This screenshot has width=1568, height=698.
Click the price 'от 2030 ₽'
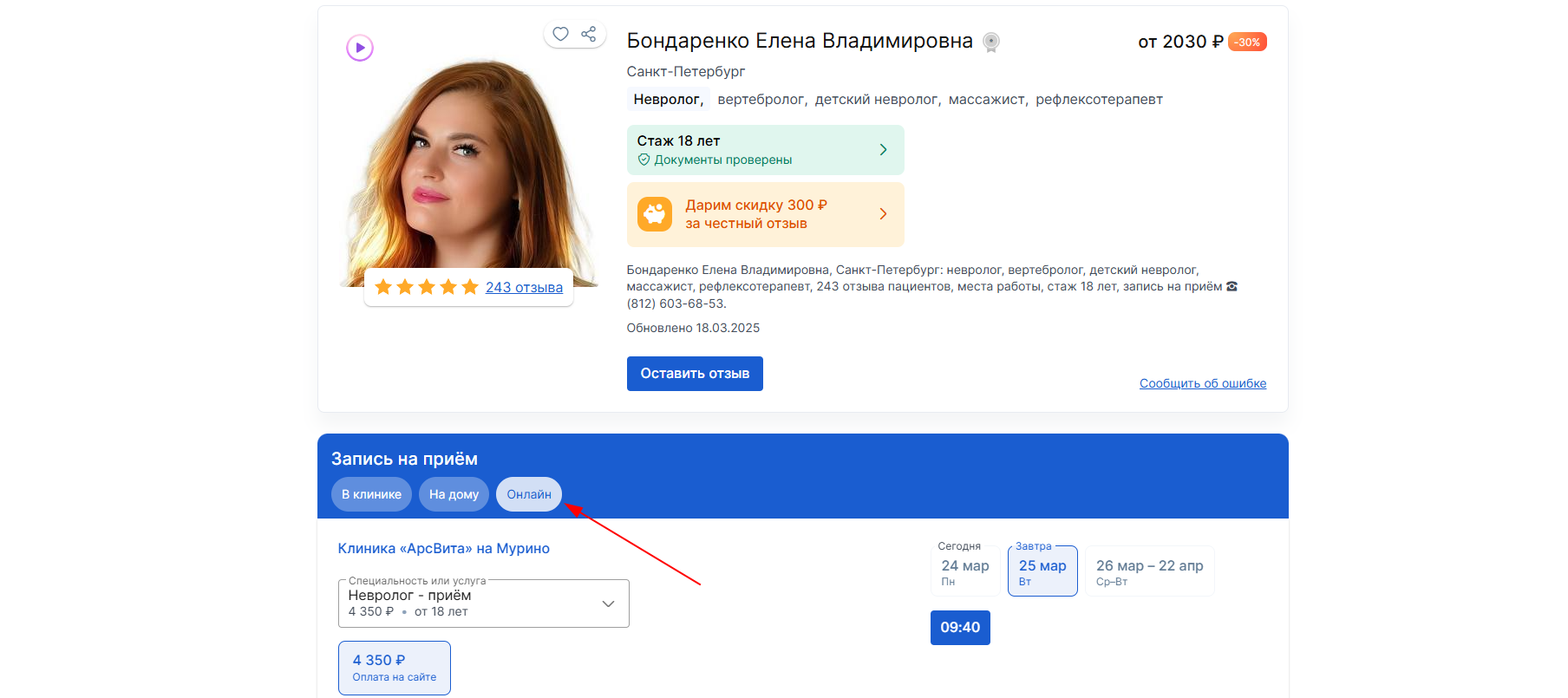(x=1180, y=42)
